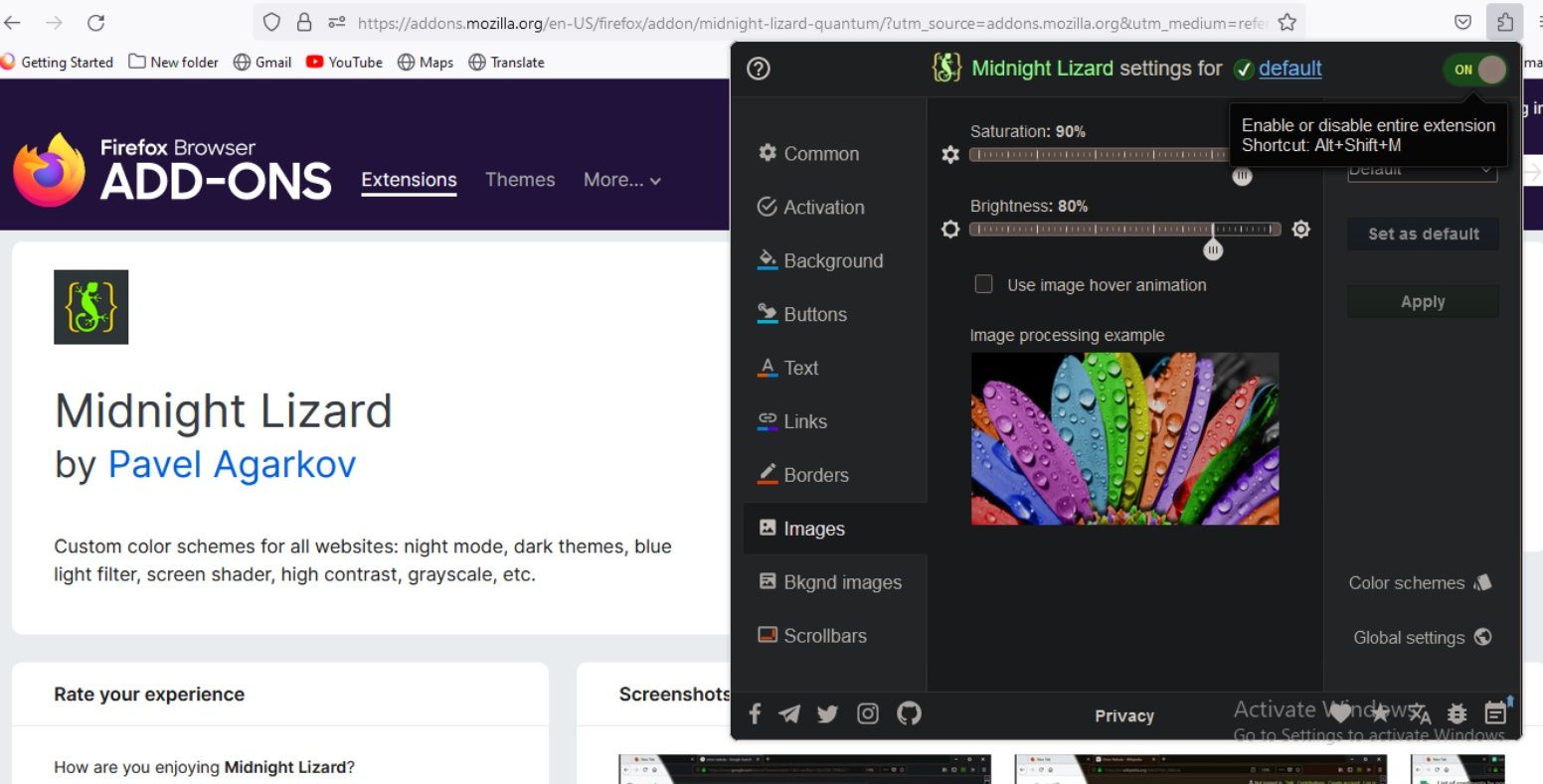
Task: Open the Instagram icon in popup footer
Action: [x=868, y=713]
